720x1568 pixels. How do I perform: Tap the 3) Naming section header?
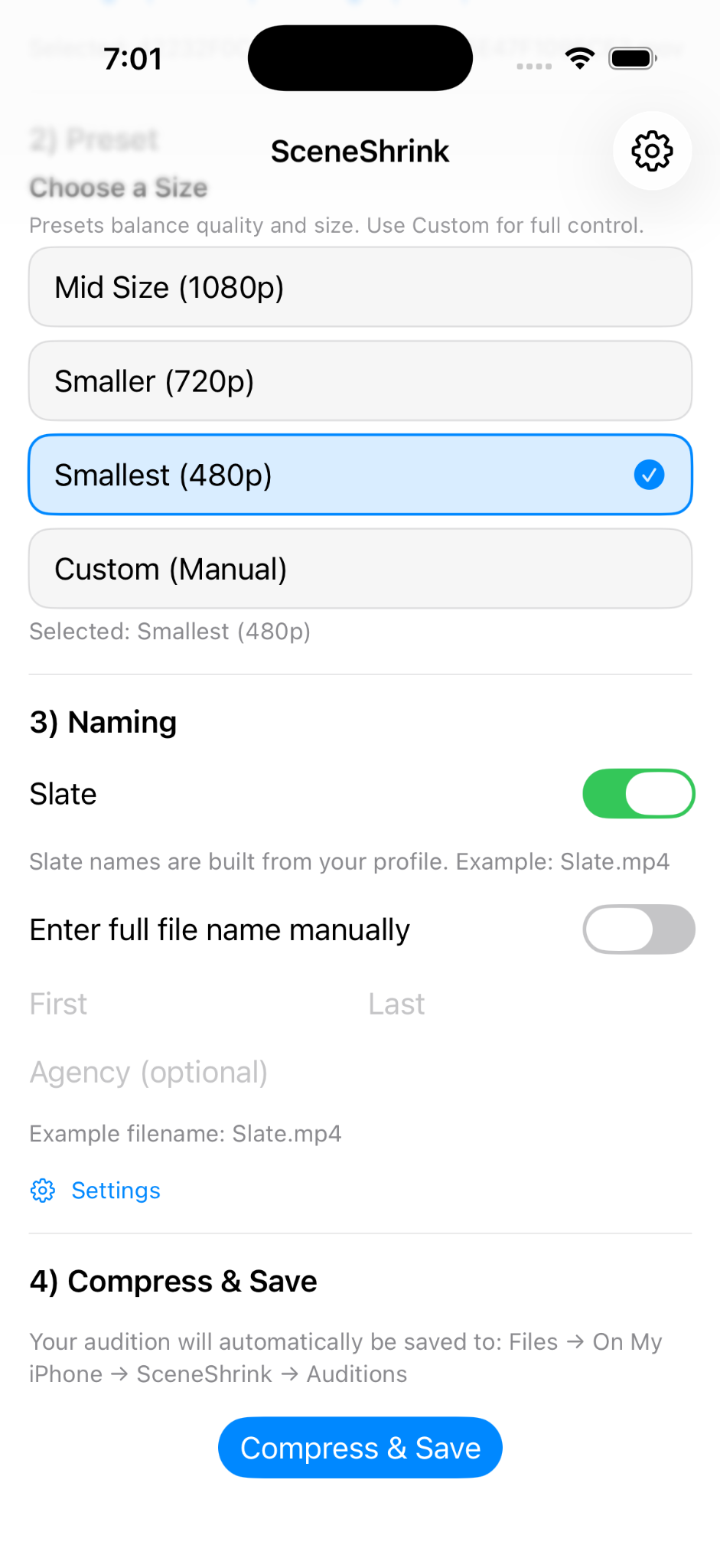(103, 721)
